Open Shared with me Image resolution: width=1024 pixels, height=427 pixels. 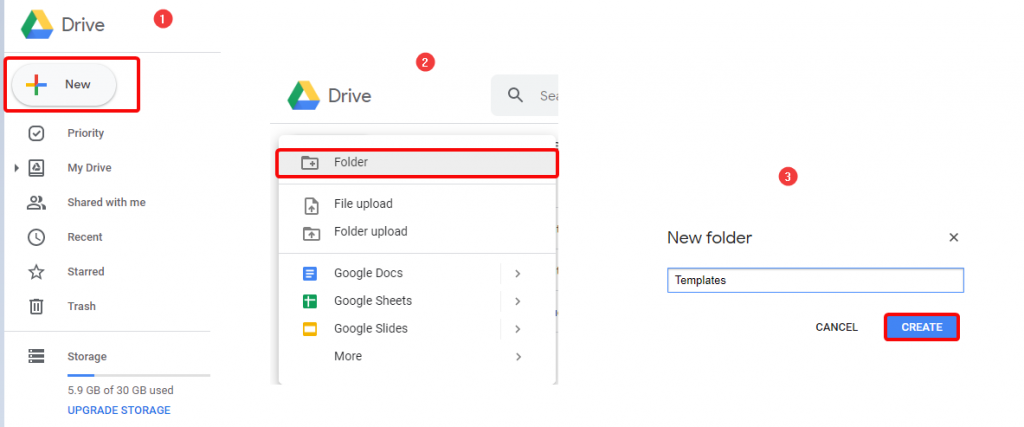click(108, 202)
